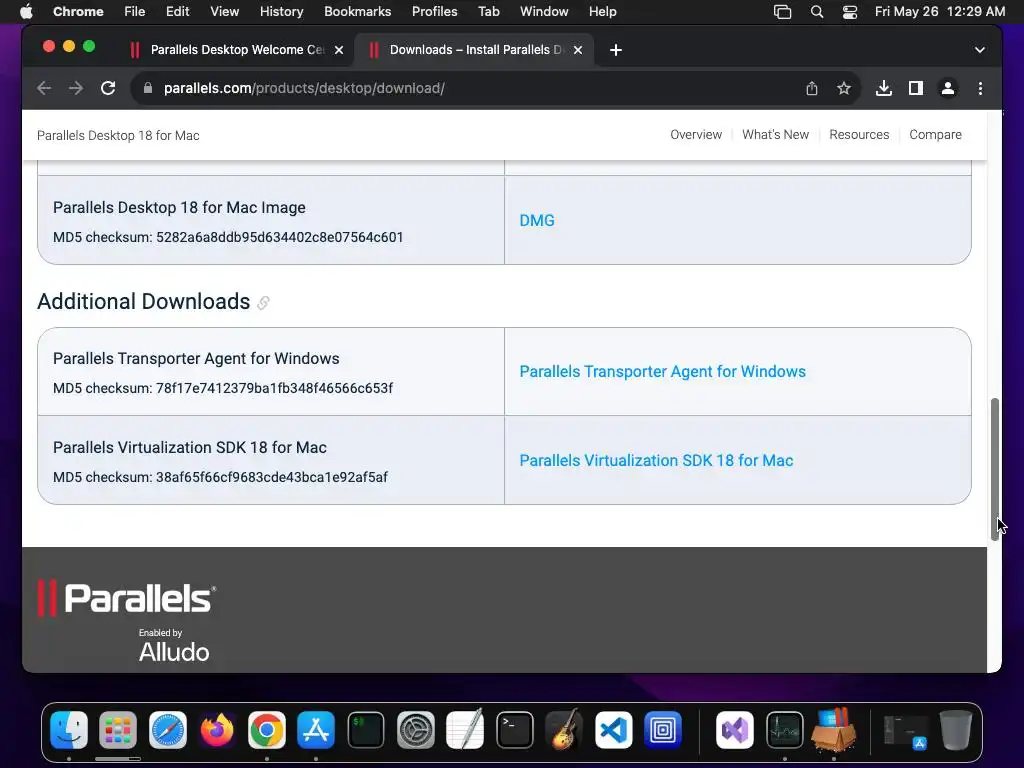Click the lock icon in the address bar
Viewport: 1024px width, 768px height.
(148, 88)
